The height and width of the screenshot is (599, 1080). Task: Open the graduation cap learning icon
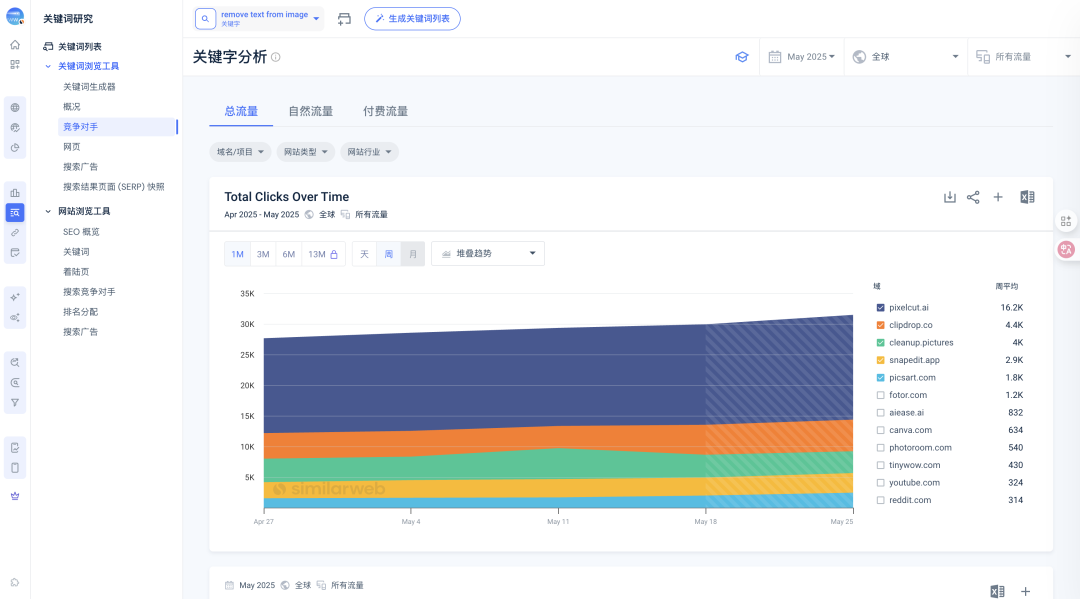pos(742,57)
